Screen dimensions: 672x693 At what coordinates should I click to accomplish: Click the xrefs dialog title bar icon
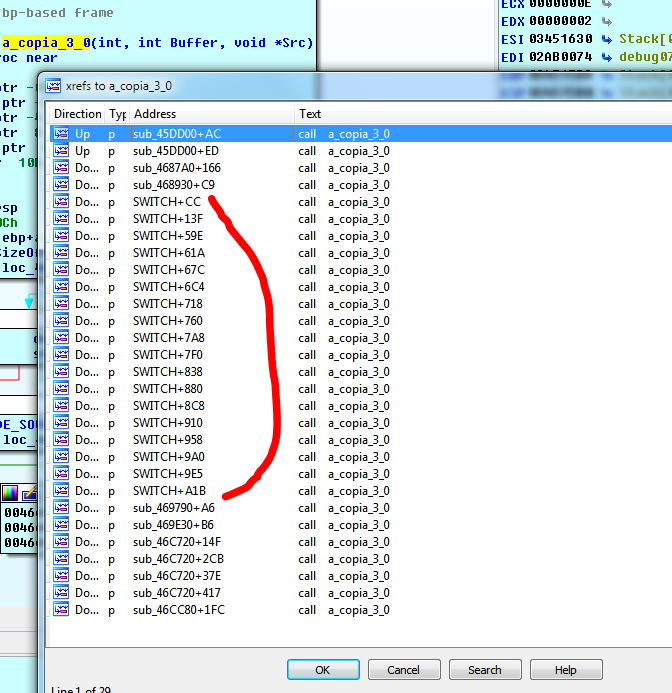(53, 86)
